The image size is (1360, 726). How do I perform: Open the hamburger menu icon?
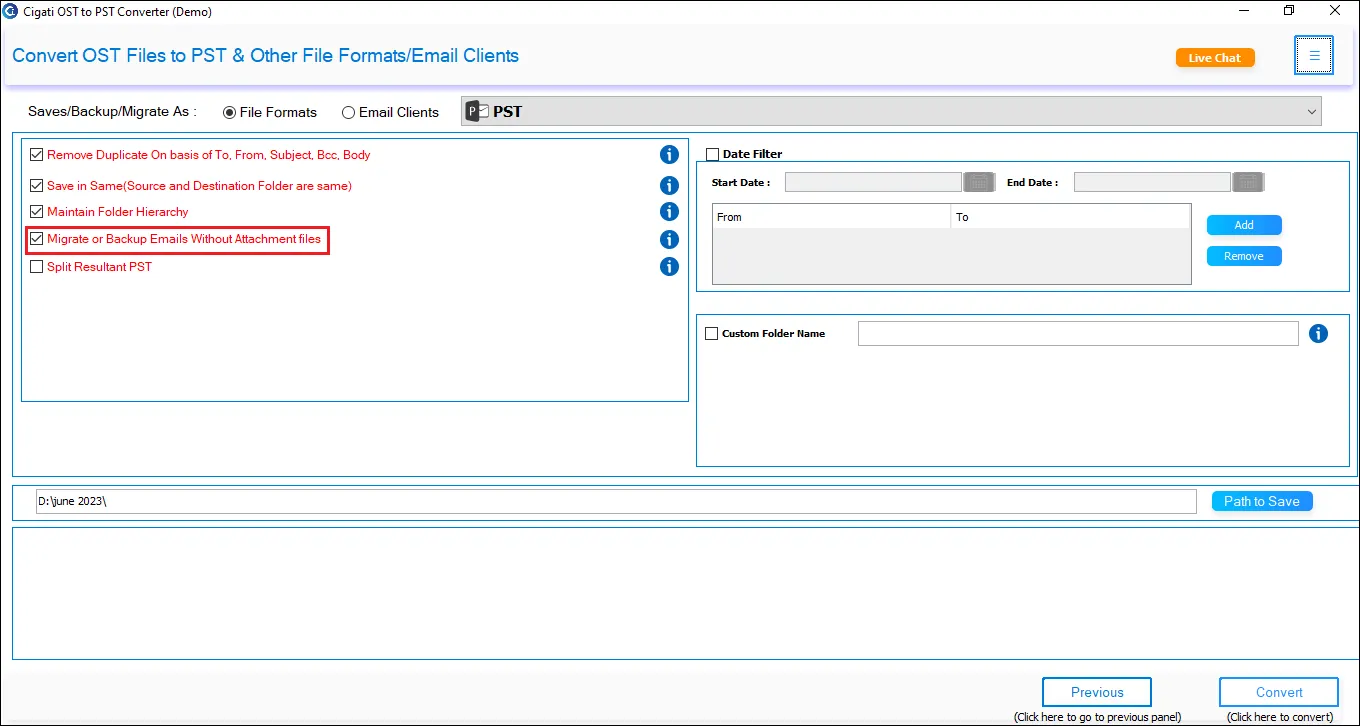tap(1314, 55)
